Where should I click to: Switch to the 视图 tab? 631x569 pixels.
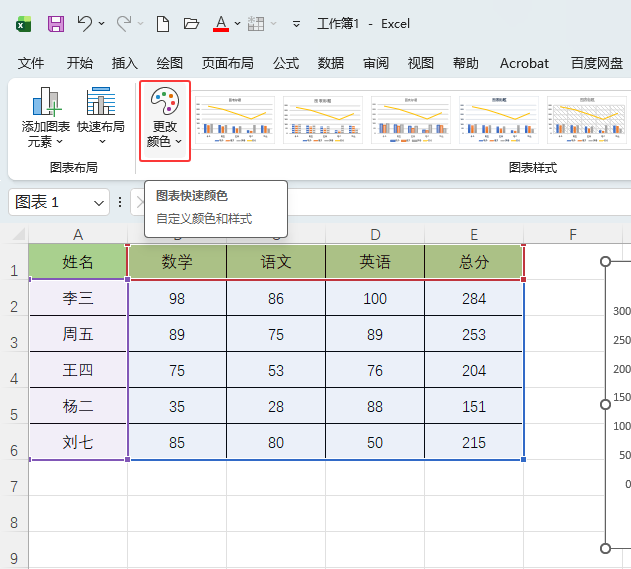(x=421, y=63)
